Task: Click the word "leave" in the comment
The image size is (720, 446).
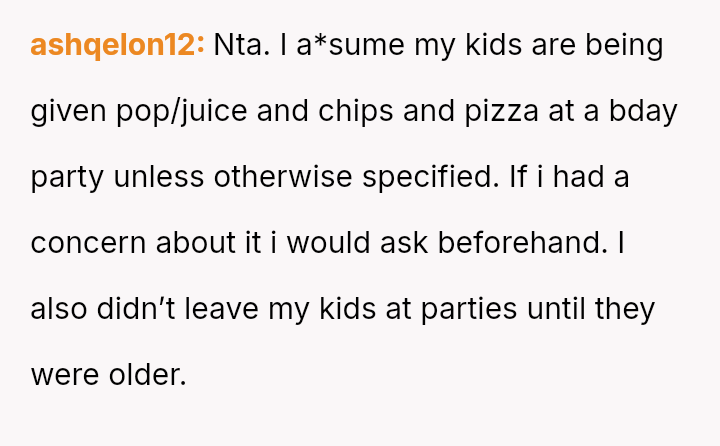Action: tap(222, 309)
